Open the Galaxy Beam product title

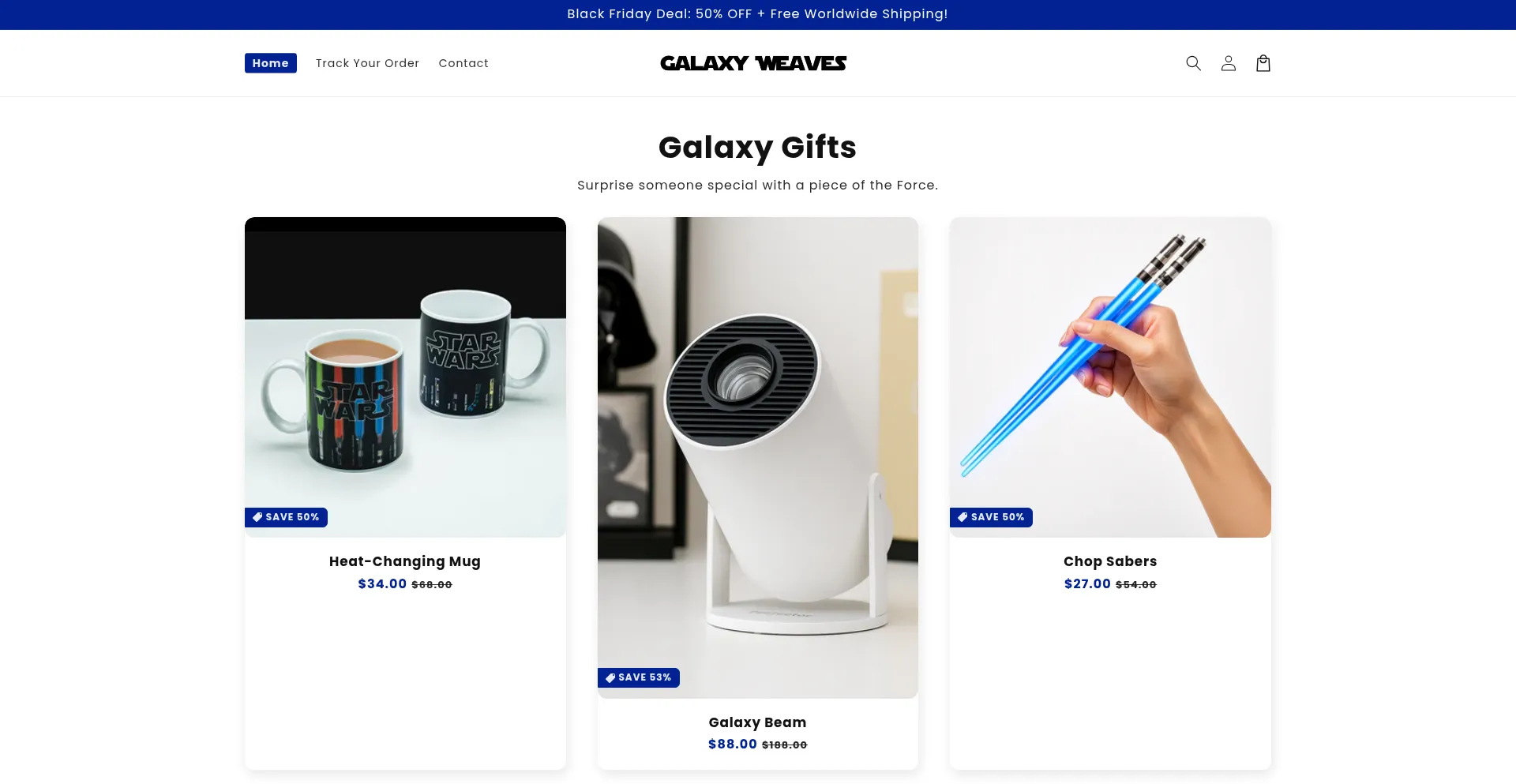tap(757, 722)
